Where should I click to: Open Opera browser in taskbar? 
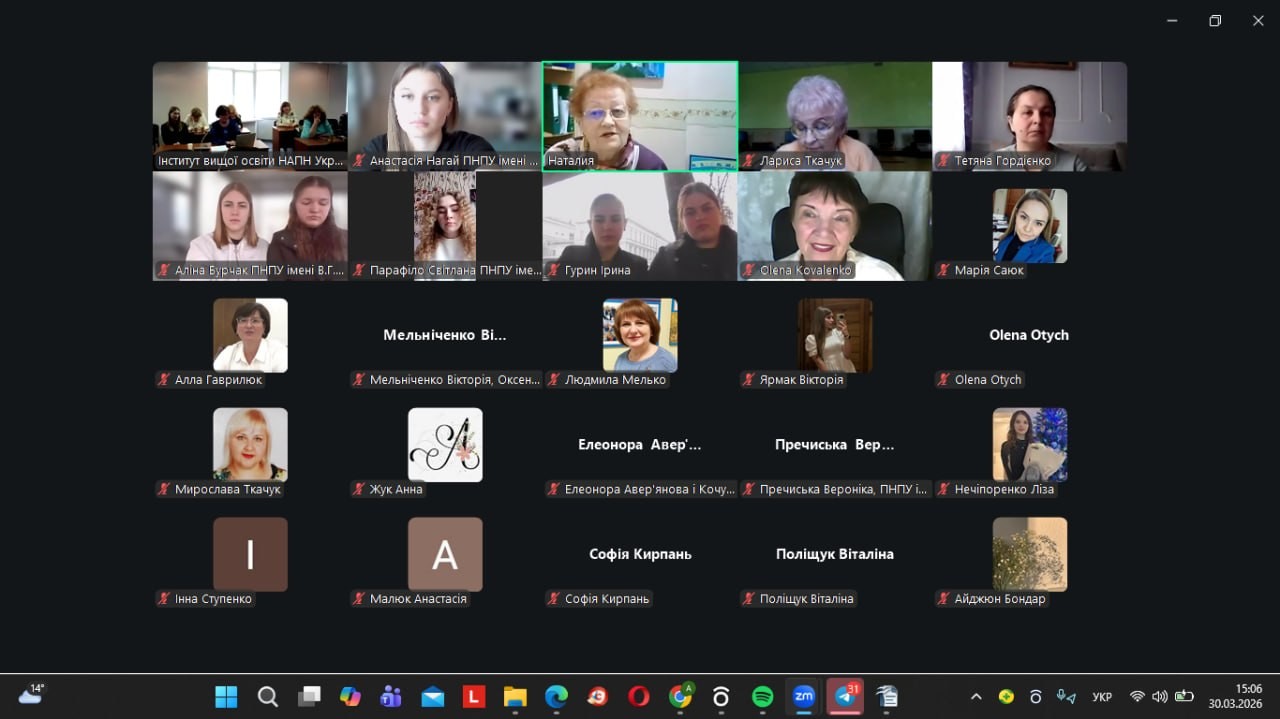638,697
